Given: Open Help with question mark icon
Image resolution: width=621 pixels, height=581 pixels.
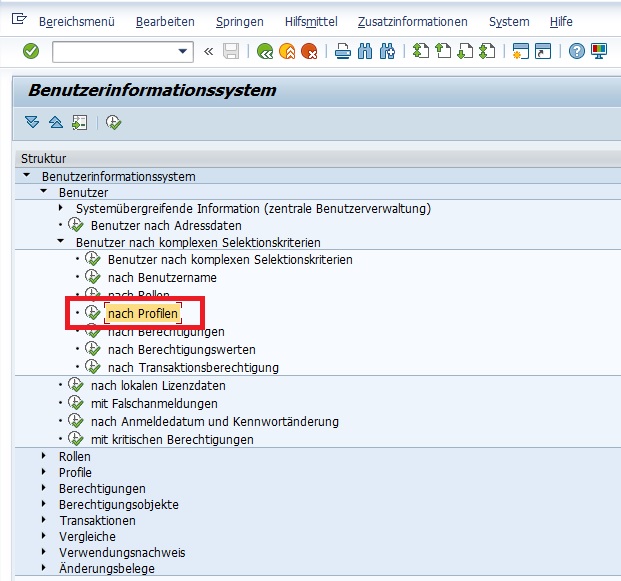Looking at the screenshot, I should [x=577, y=51].
